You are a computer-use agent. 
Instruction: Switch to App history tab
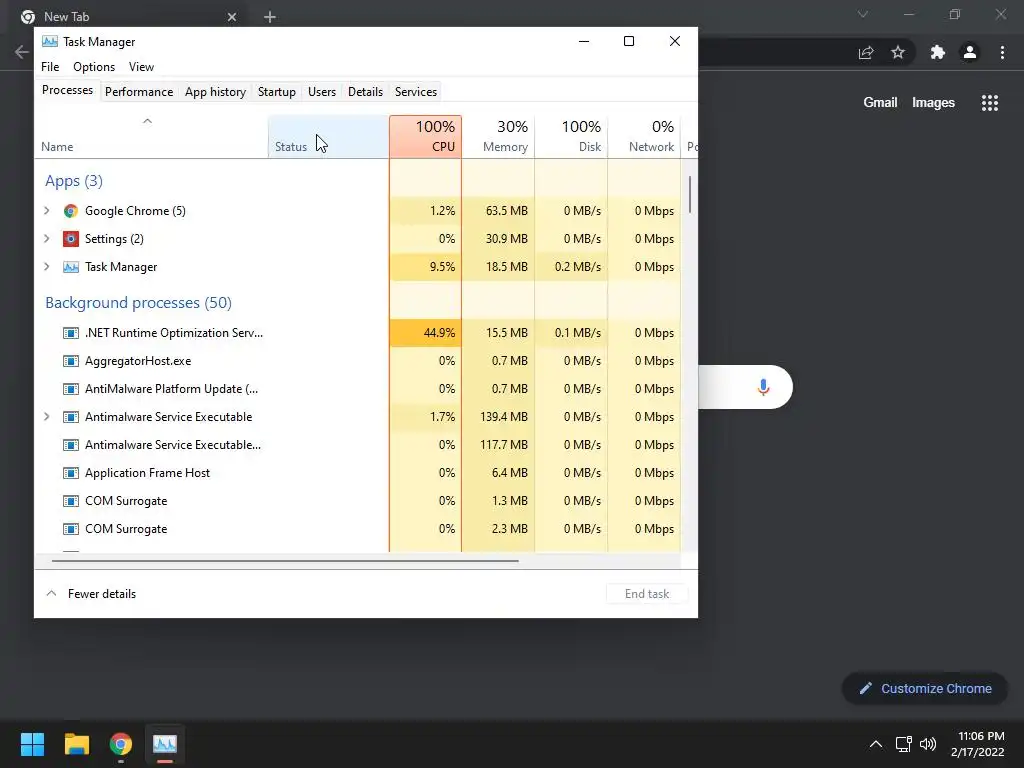[x=216, y=92]
